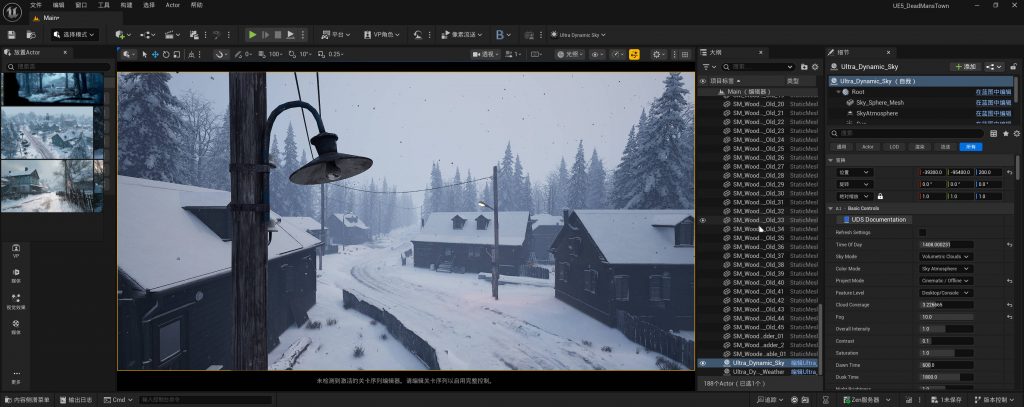Click the lock icon next to scale
Image resolution: width=1024 pixels, height=407 pixels.
click(x=880, y=196)
